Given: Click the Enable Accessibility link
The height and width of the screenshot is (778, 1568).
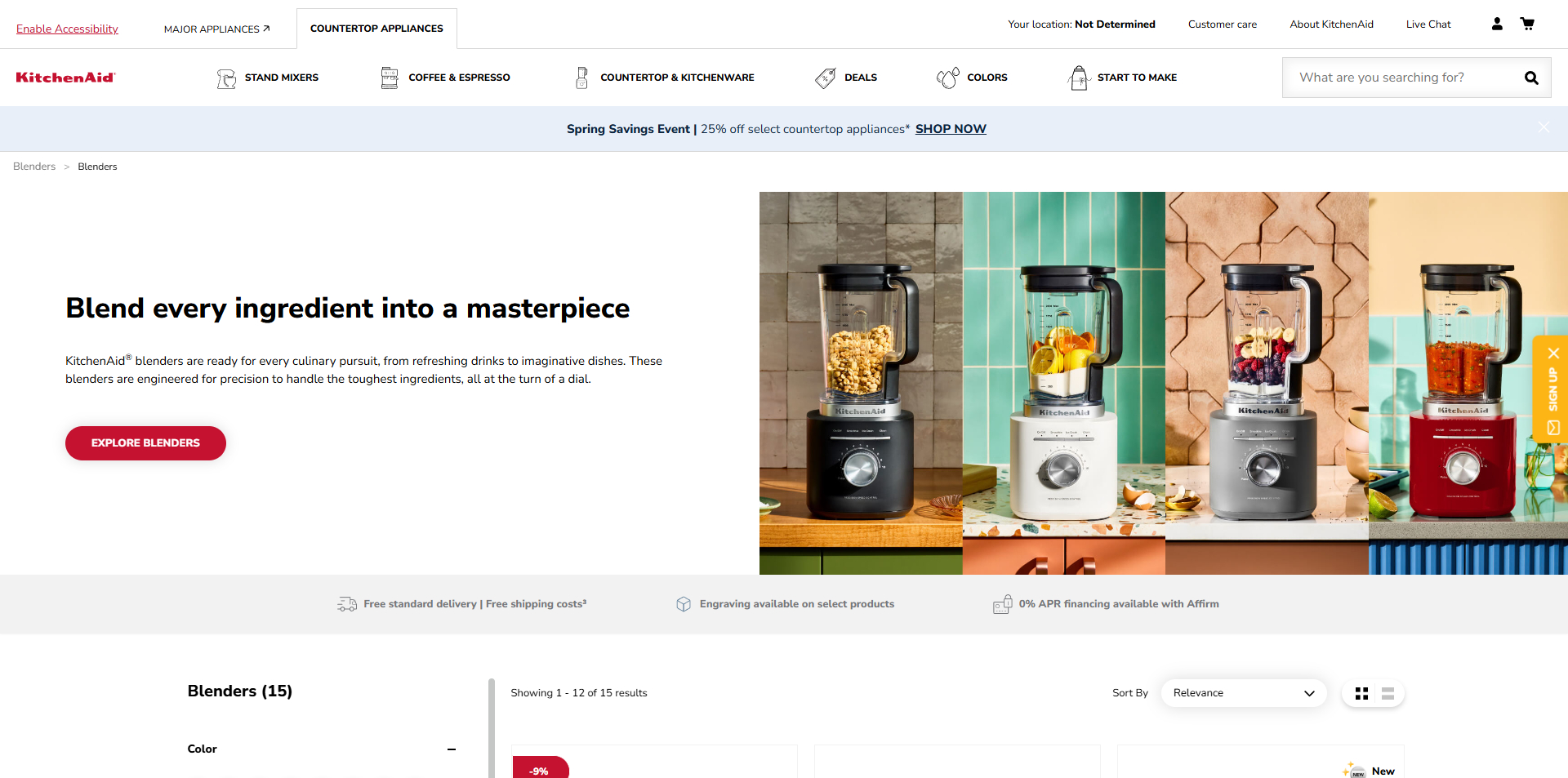Looking at the screenshot, I should coord(67,29).
